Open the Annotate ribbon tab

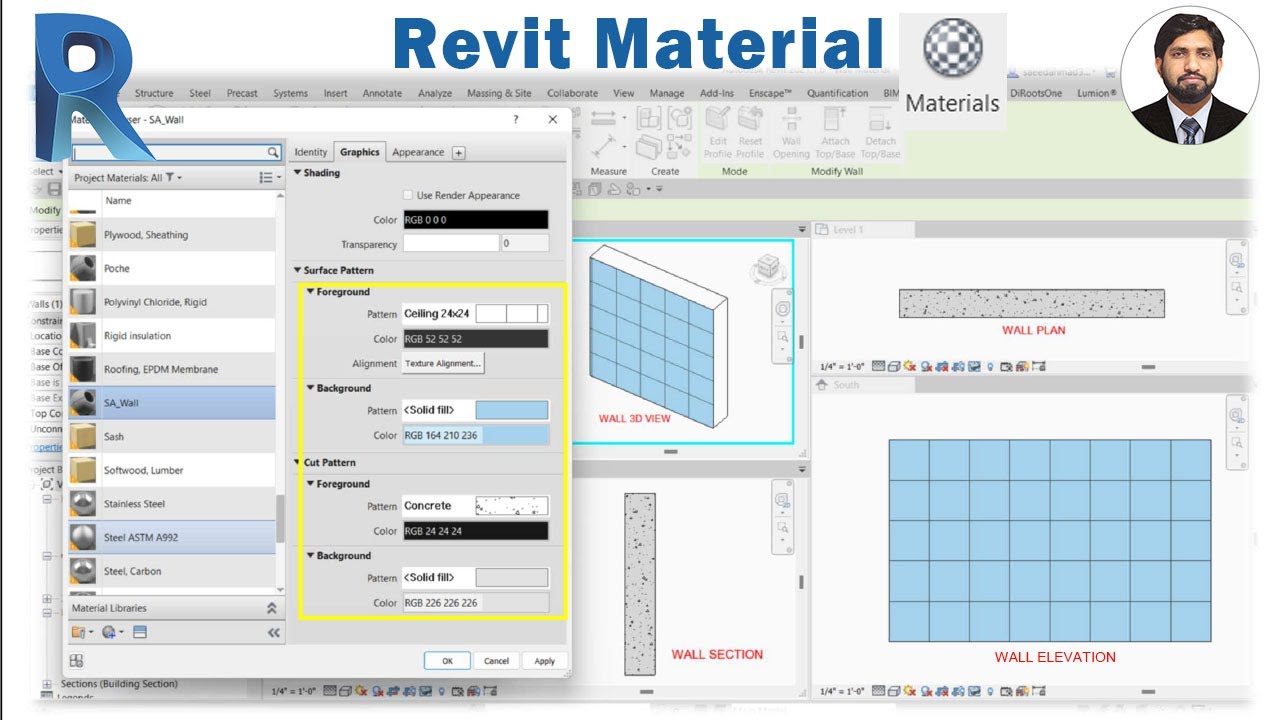tap(382, 93)
